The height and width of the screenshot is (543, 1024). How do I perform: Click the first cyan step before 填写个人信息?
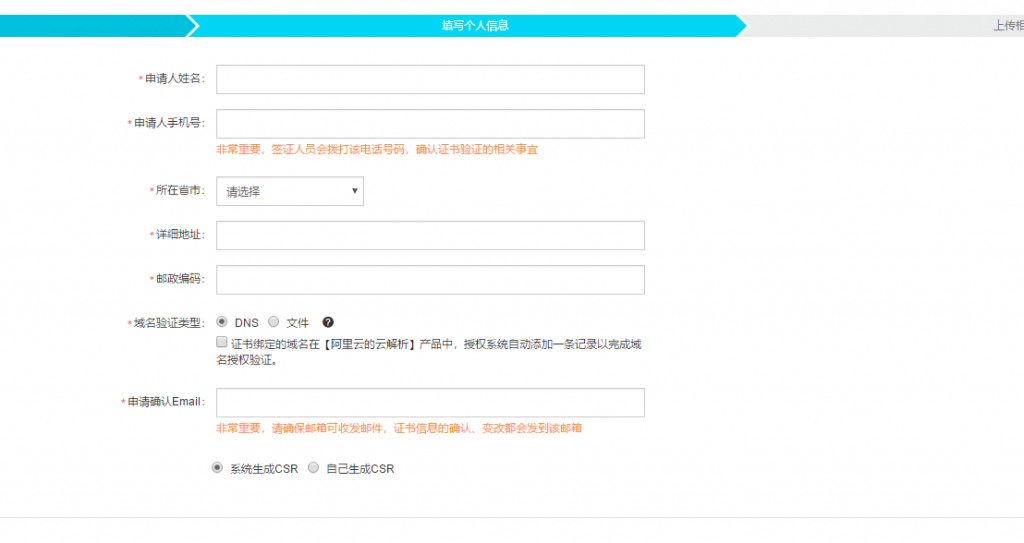click(x=90, y=26)
